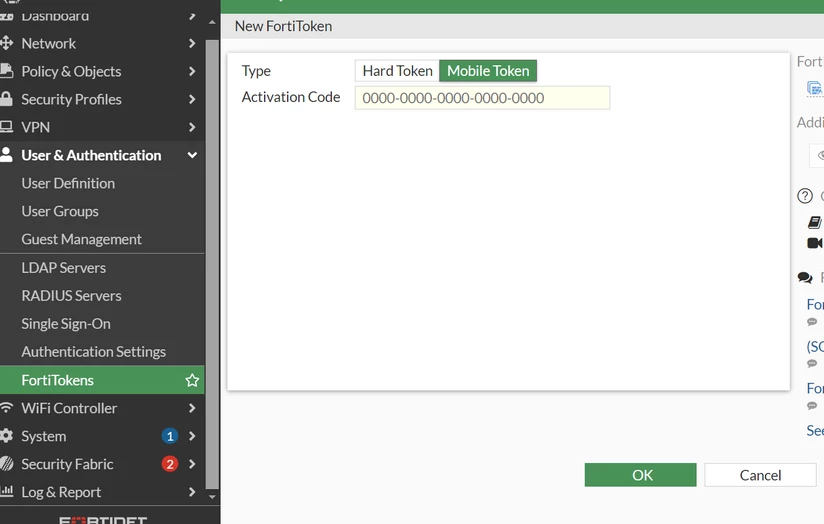This screenshot has height=524, width=824.
Task: Click the Log & Report chart icon
Action: (x=6, y=491)
